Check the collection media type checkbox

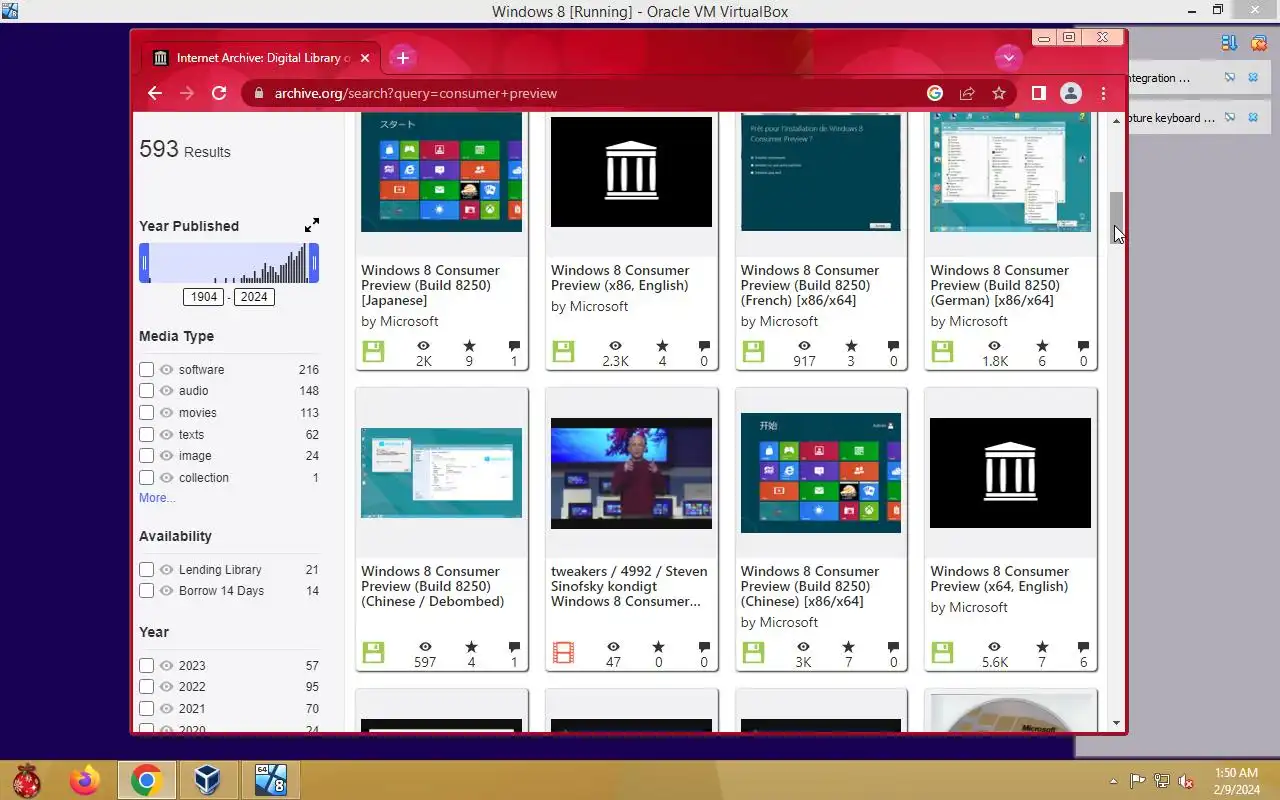click(146, 478)
